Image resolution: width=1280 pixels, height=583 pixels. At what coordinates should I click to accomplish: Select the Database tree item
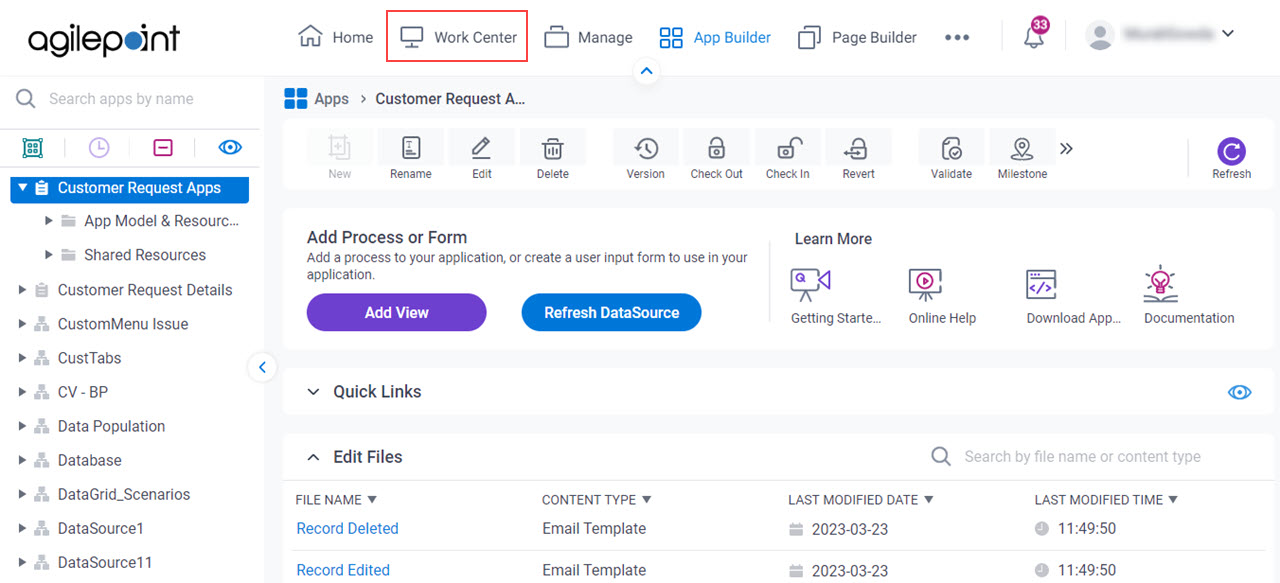(x=89, y=459)
